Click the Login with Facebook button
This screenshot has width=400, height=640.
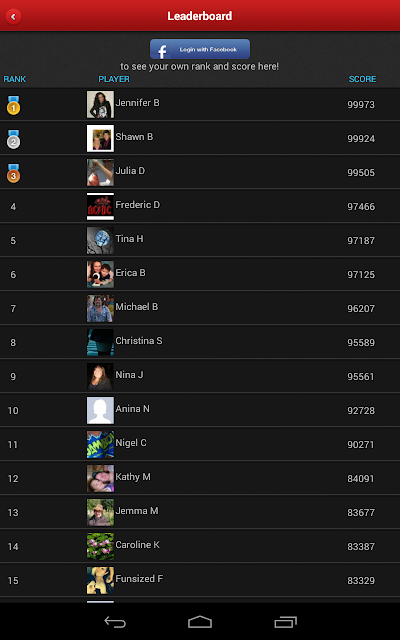(200, 49)
